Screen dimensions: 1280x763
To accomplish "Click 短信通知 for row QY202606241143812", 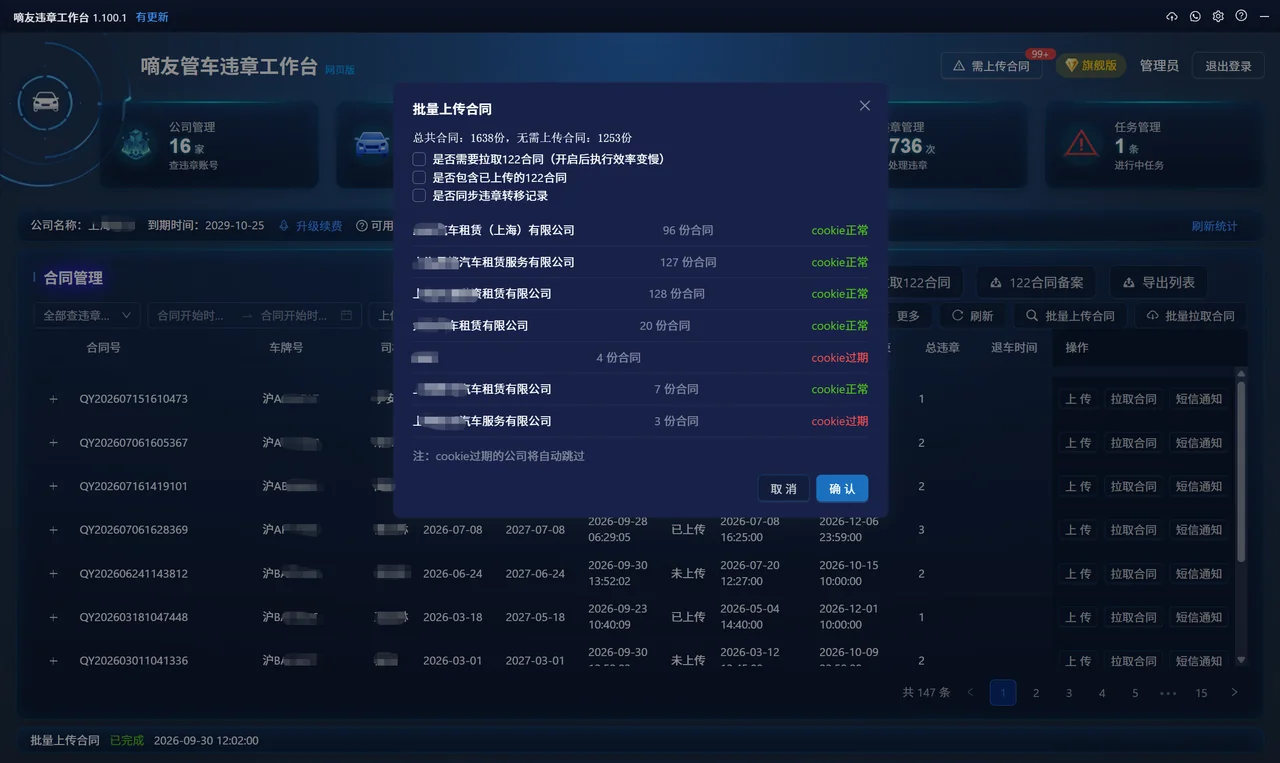I will coord(1198,574).
